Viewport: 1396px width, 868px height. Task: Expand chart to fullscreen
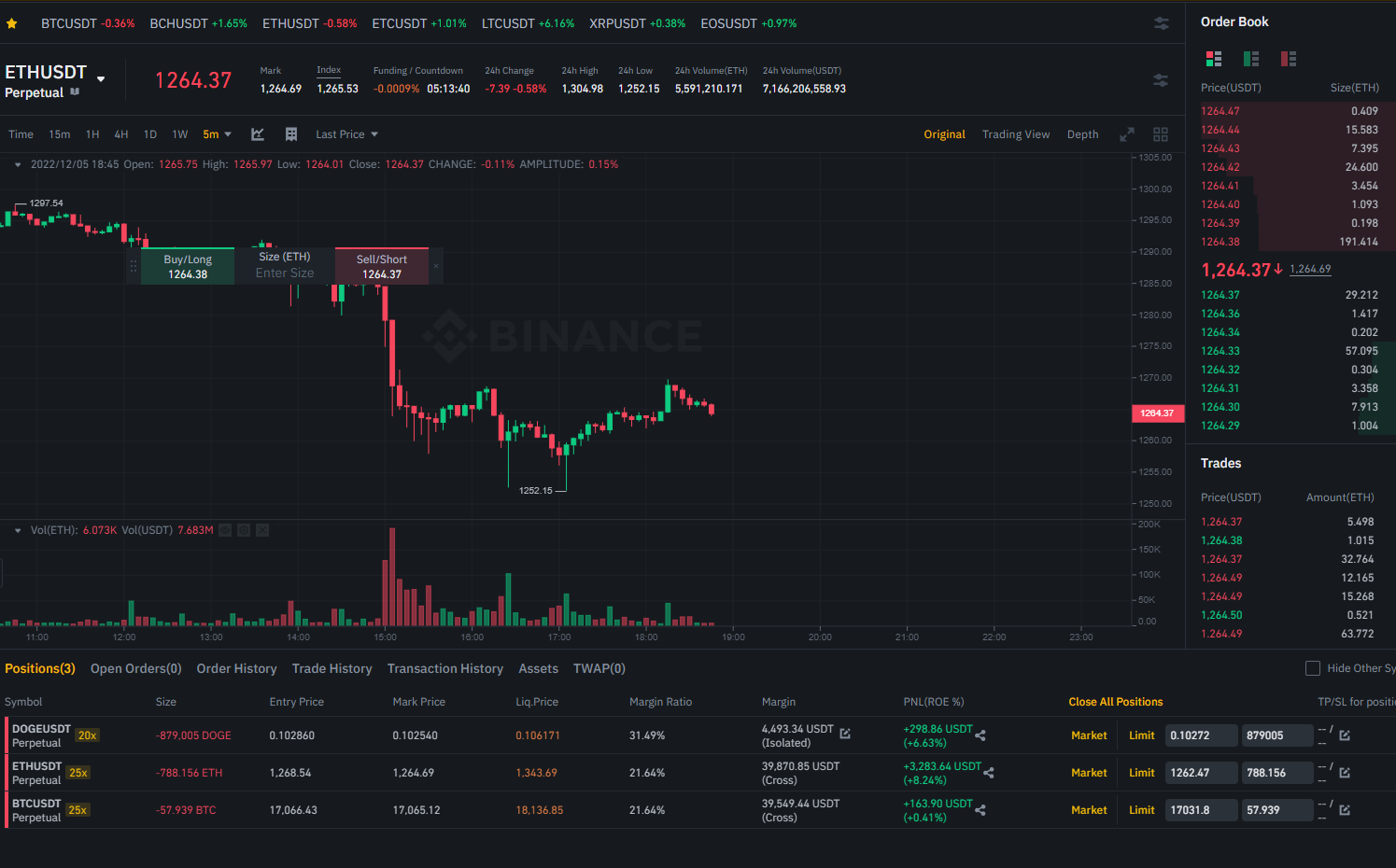1127,134
